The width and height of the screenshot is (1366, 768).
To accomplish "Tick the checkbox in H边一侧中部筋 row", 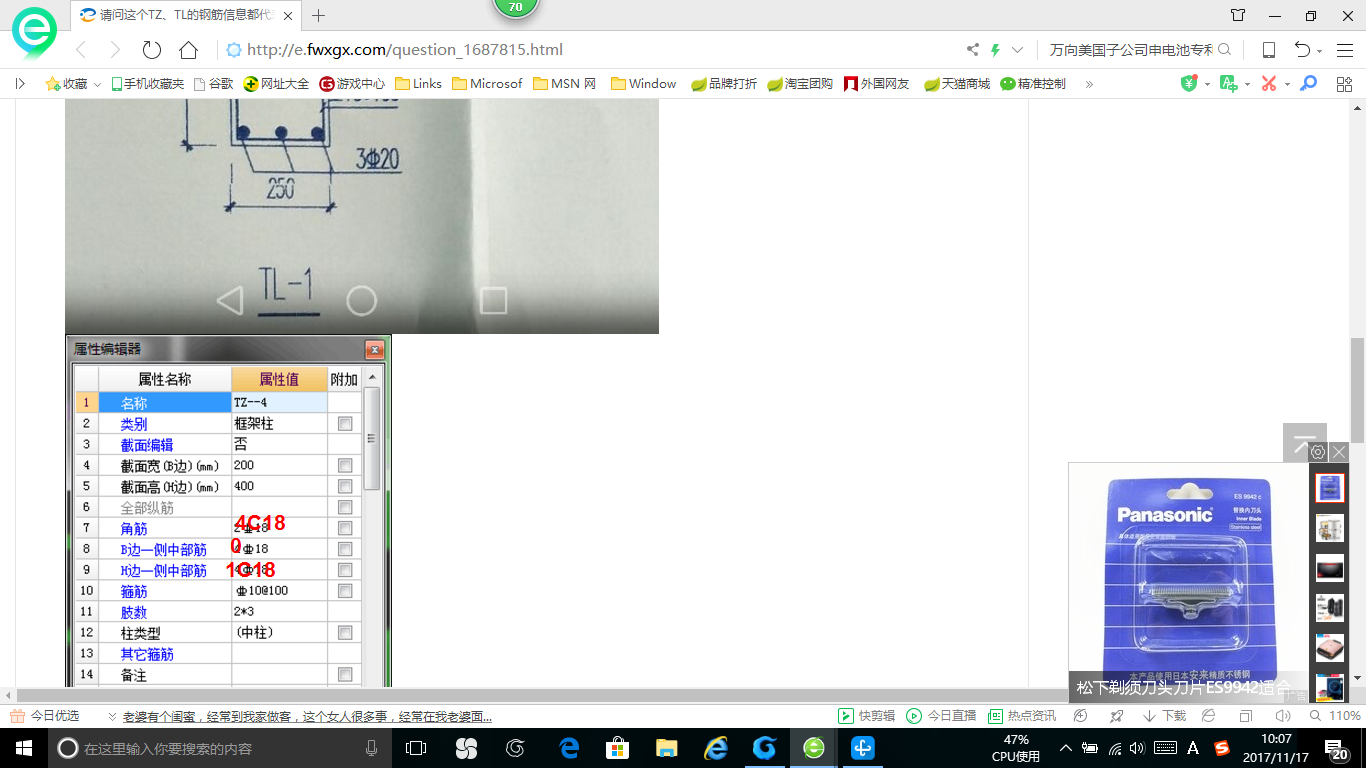I will (345, 570).
